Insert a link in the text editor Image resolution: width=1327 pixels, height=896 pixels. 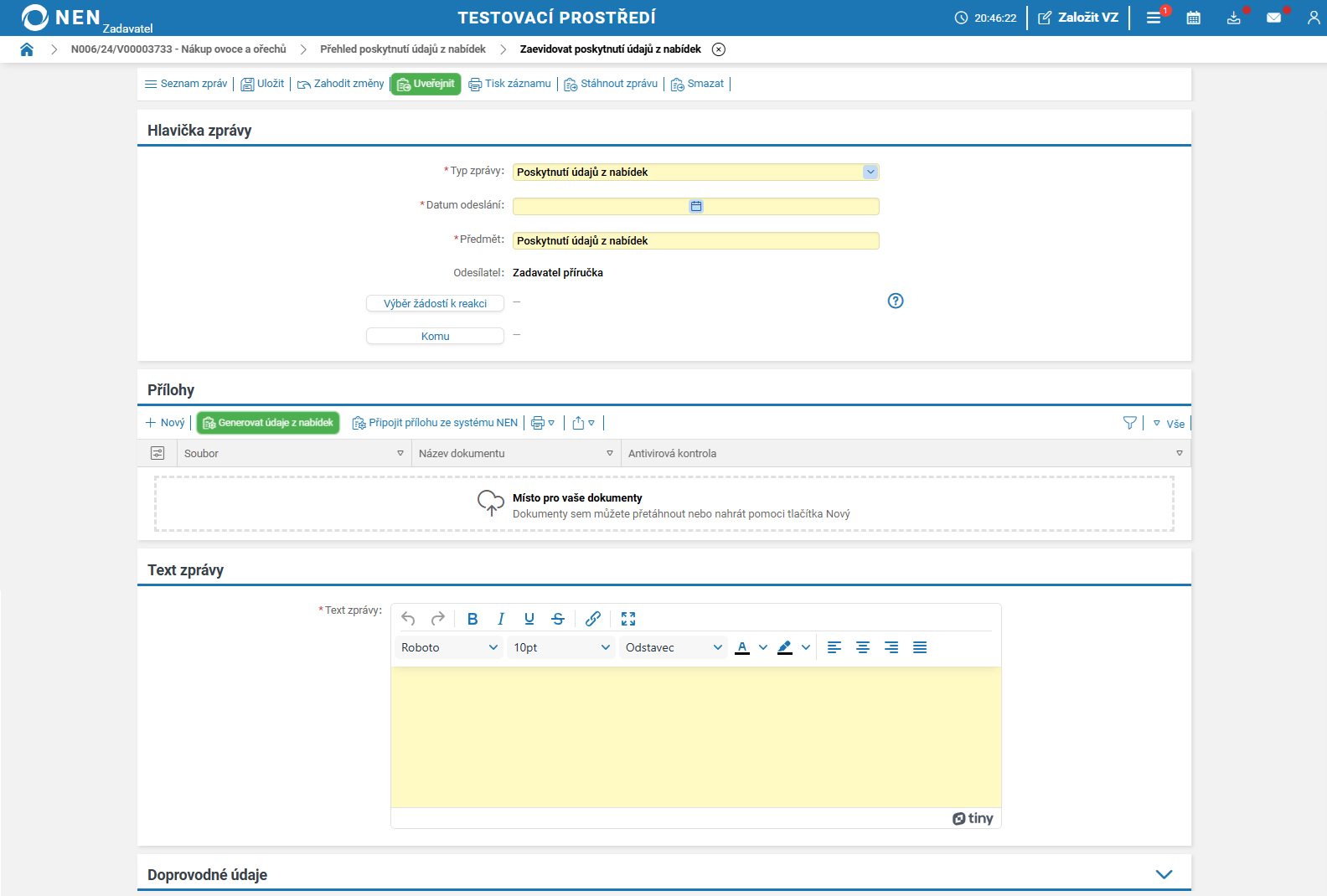coord(593,619)
